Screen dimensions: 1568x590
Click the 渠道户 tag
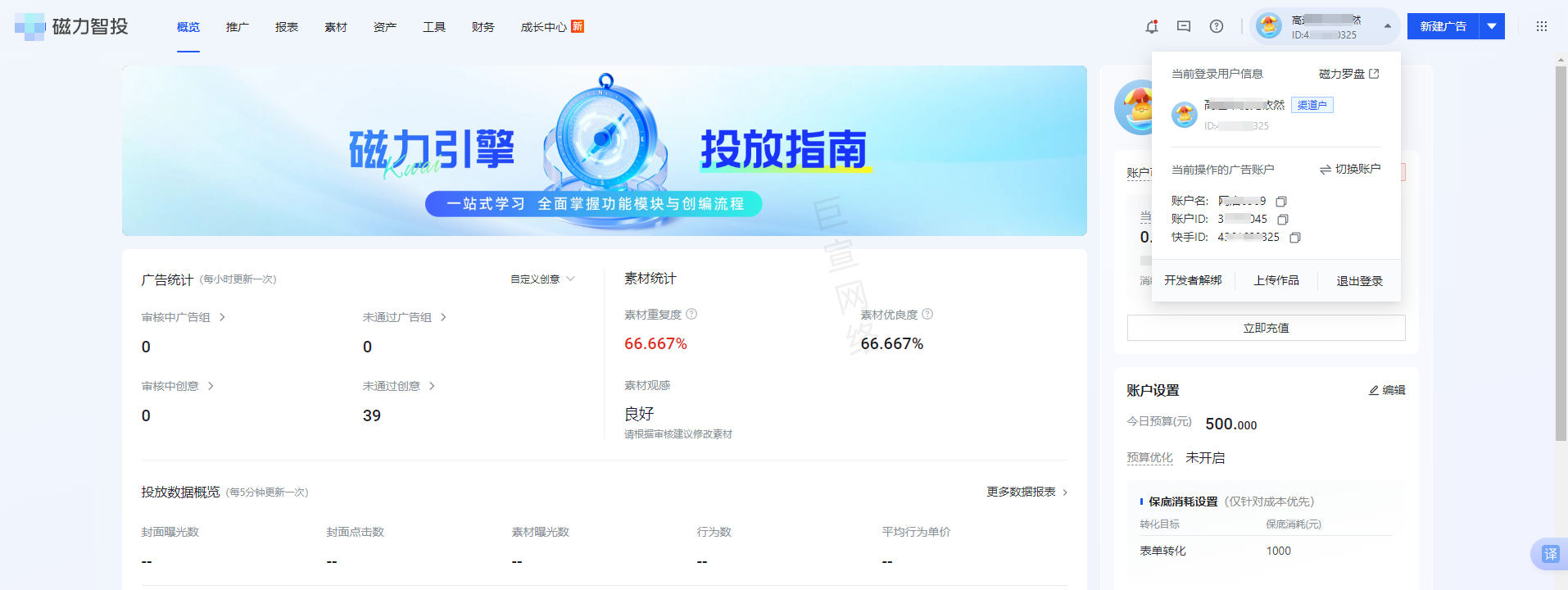1312,105
